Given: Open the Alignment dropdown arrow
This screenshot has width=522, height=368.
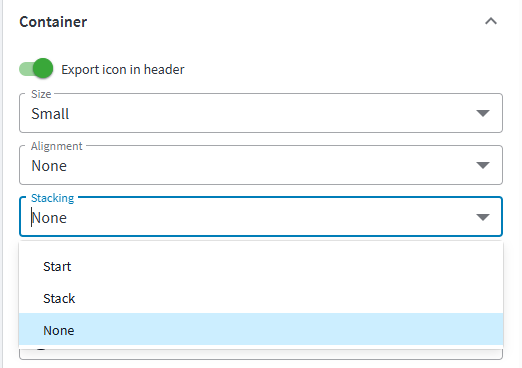Looking at the screenshot, I should (483, 165).
